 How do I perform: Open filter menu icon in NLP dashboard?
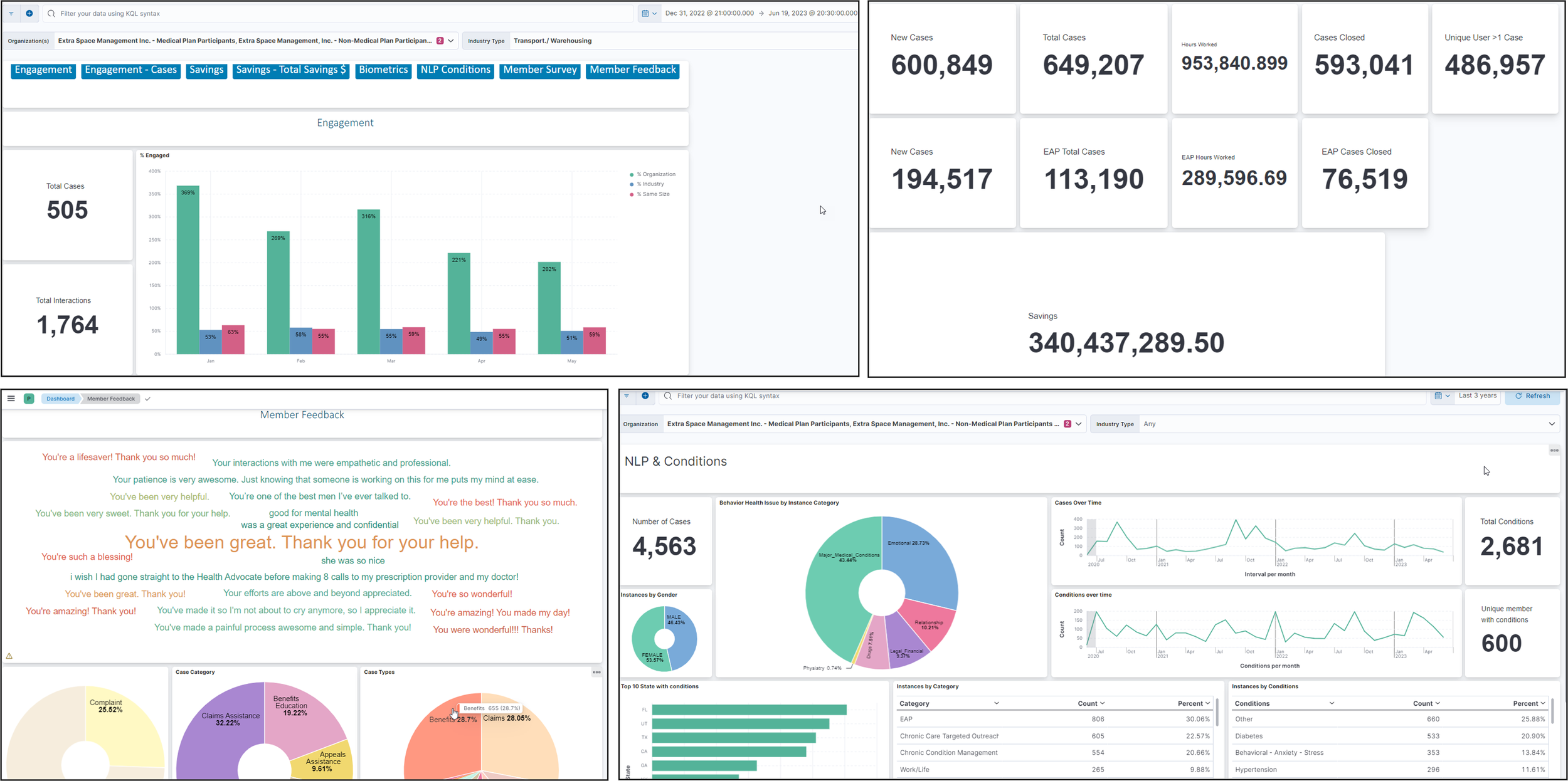(x=627, y=396)
